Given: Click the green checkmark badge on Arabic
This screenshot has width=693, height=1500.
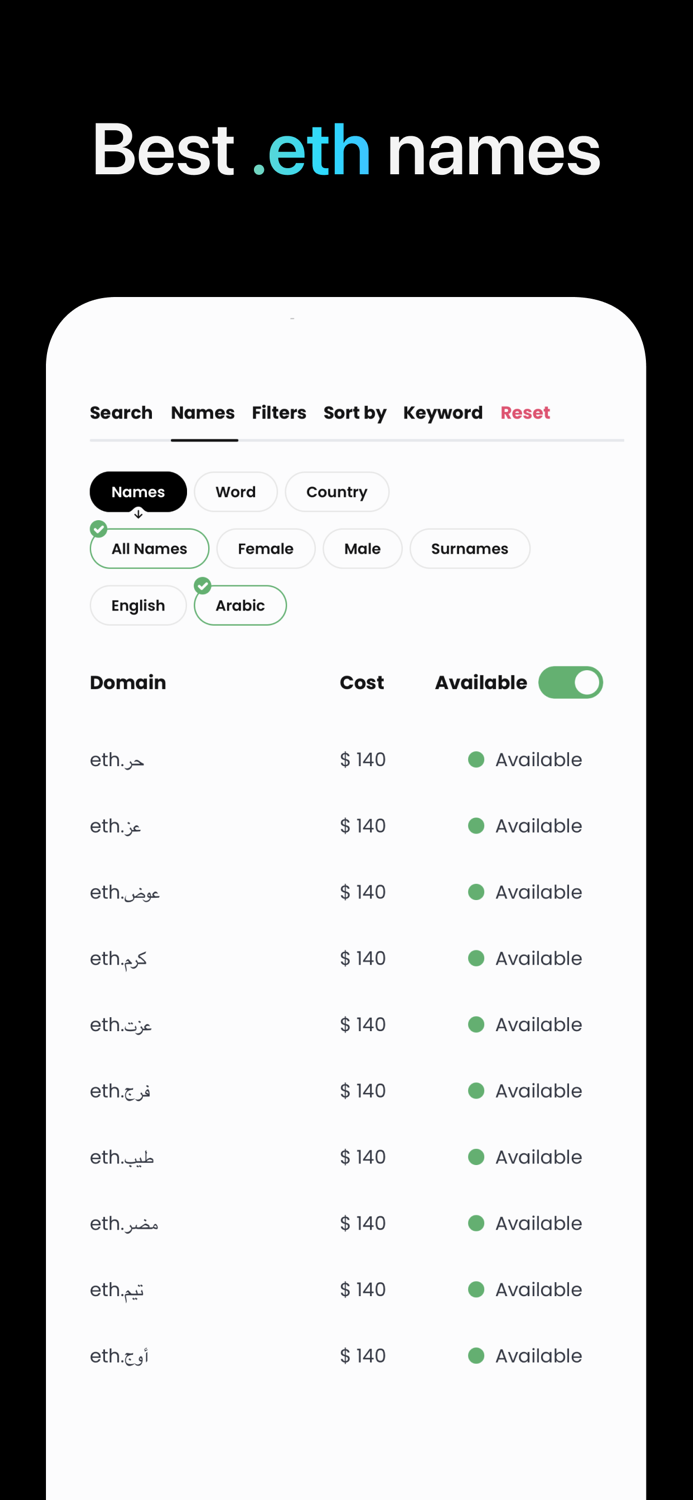Looking at the screenshot, I should (202, 585).
